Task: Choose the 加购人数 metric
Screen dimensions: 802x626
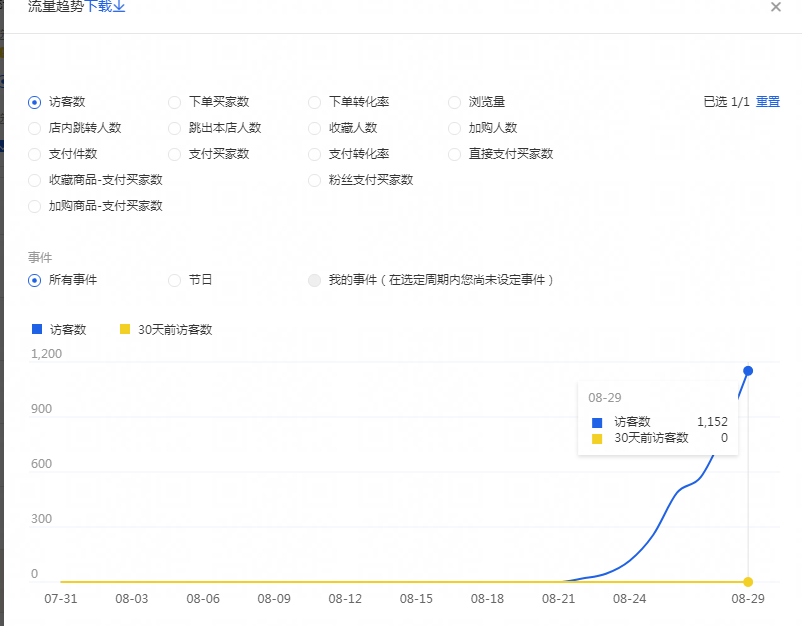Action: pyautogui.click(x=455, y=128)
